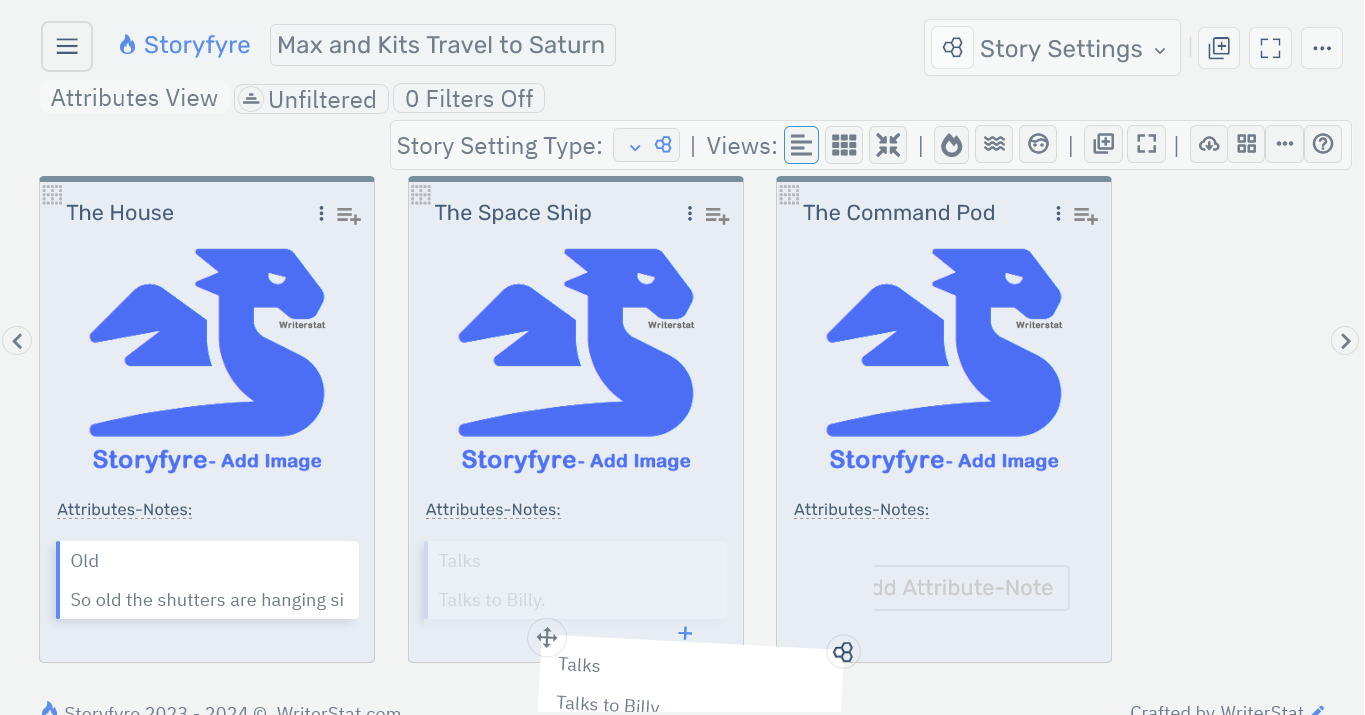Toggle the Unfiltered filter state
This screenshot has width=1365, height=715.
tap(311, 98)
